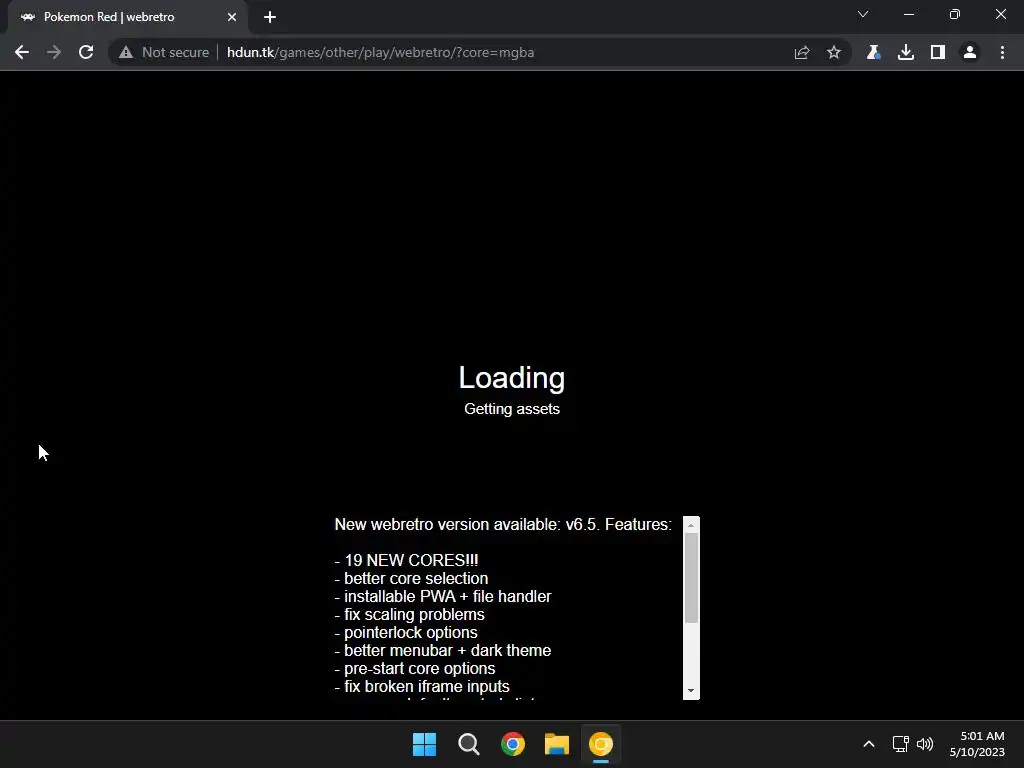Screen dimensions: 1024x768
Task: Open the Chrome profile icon
Action: click(970, 52)
